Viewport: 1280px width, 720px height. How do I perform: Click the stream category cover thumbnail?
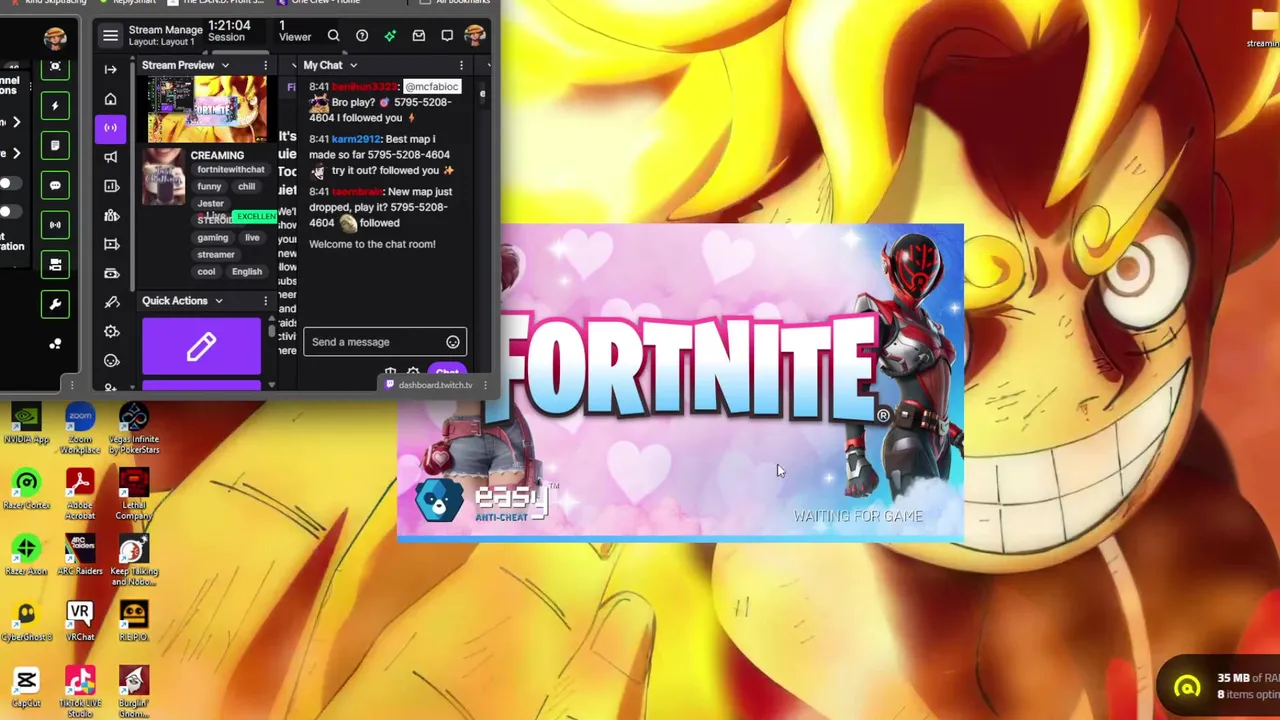click(x=164, y=176)
